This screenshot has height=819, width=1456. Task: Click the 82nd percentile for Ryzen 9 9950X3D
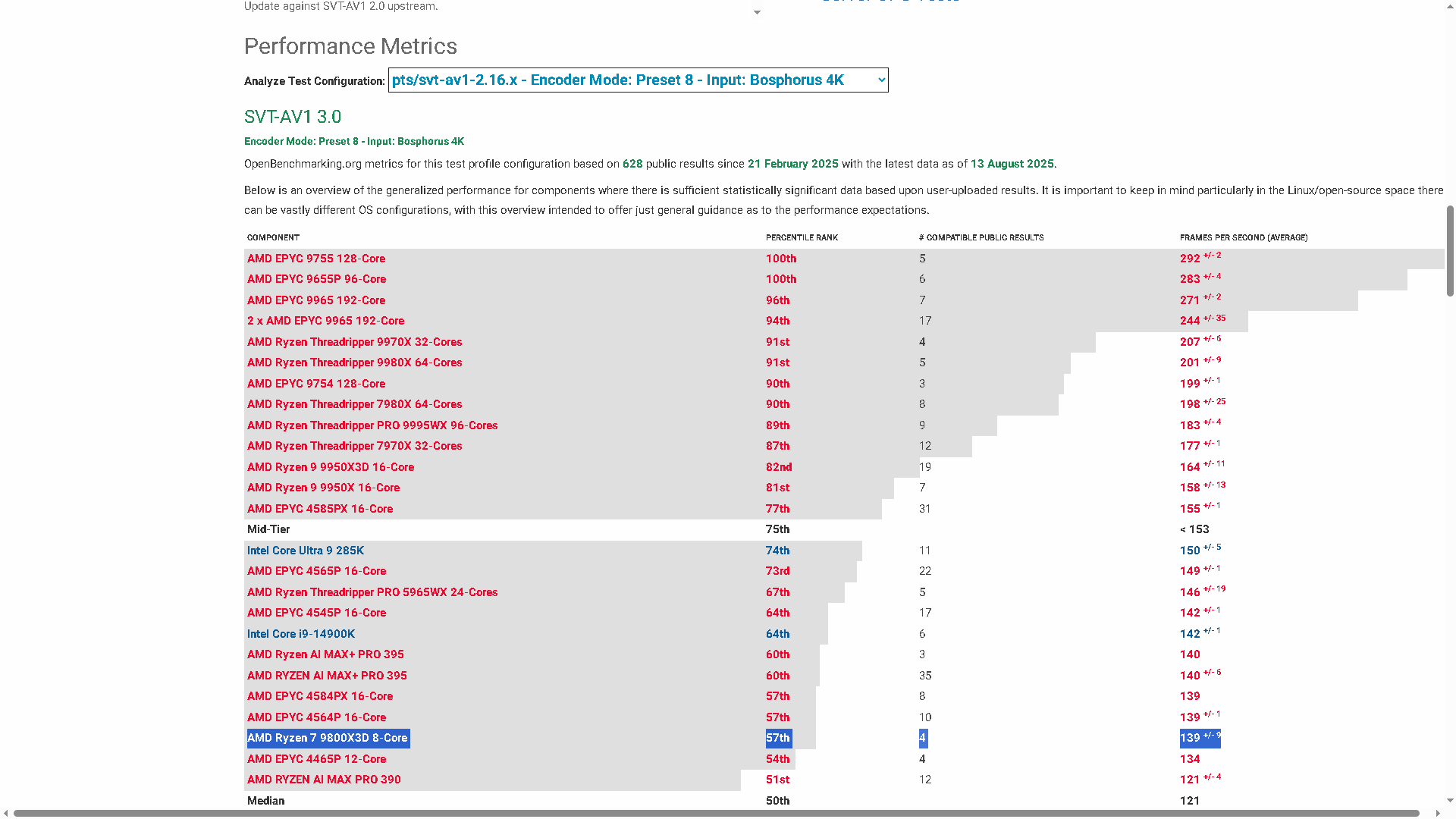(x=779, y=467)
